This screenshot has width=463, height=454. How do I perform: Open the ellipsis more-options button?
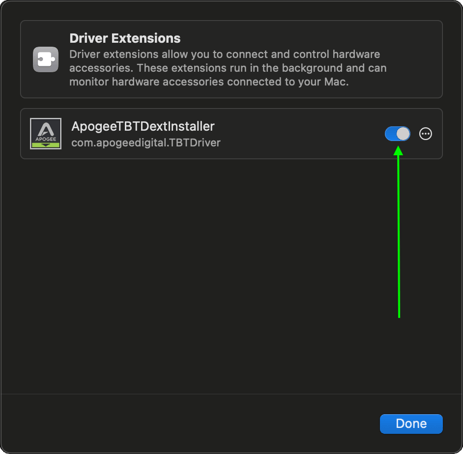[425, 134]
